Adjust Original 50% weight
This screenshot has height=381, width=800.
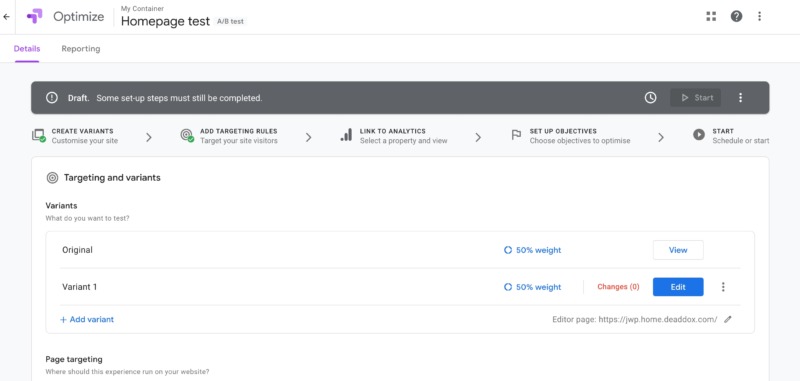(532, 250)
